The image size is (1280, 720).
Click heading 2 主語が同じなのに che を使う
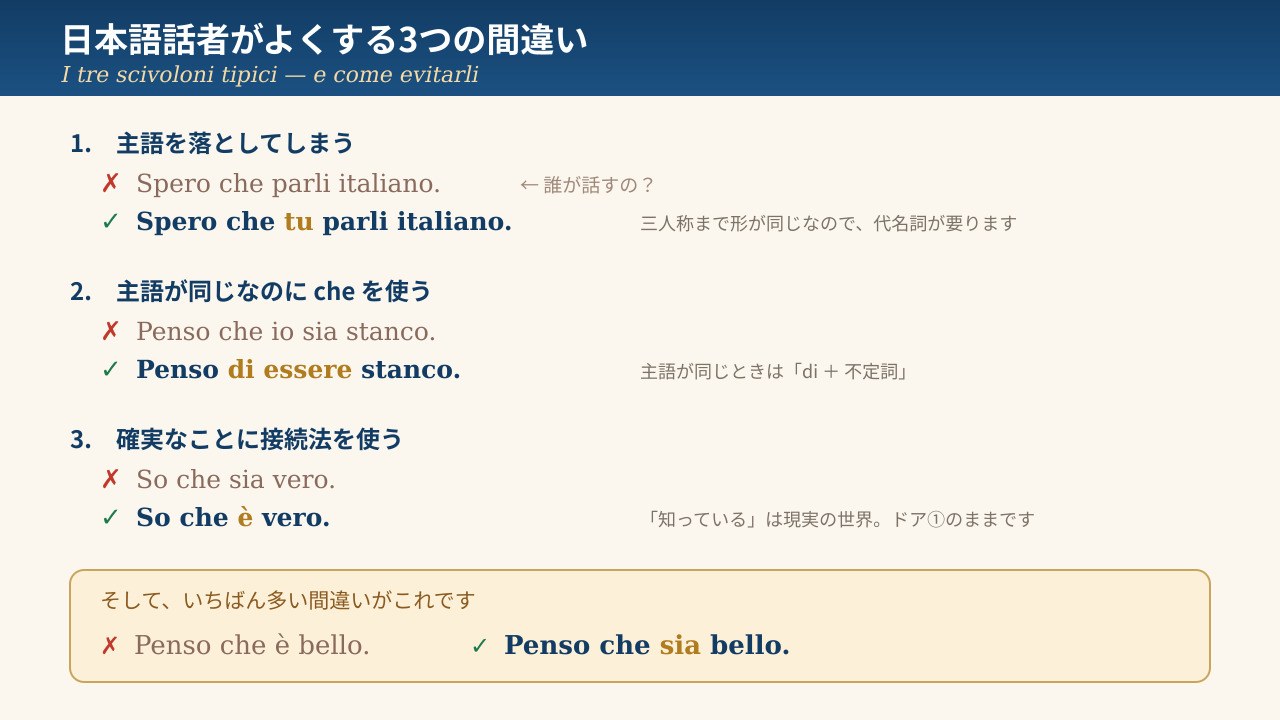click(x=250, y=292)
